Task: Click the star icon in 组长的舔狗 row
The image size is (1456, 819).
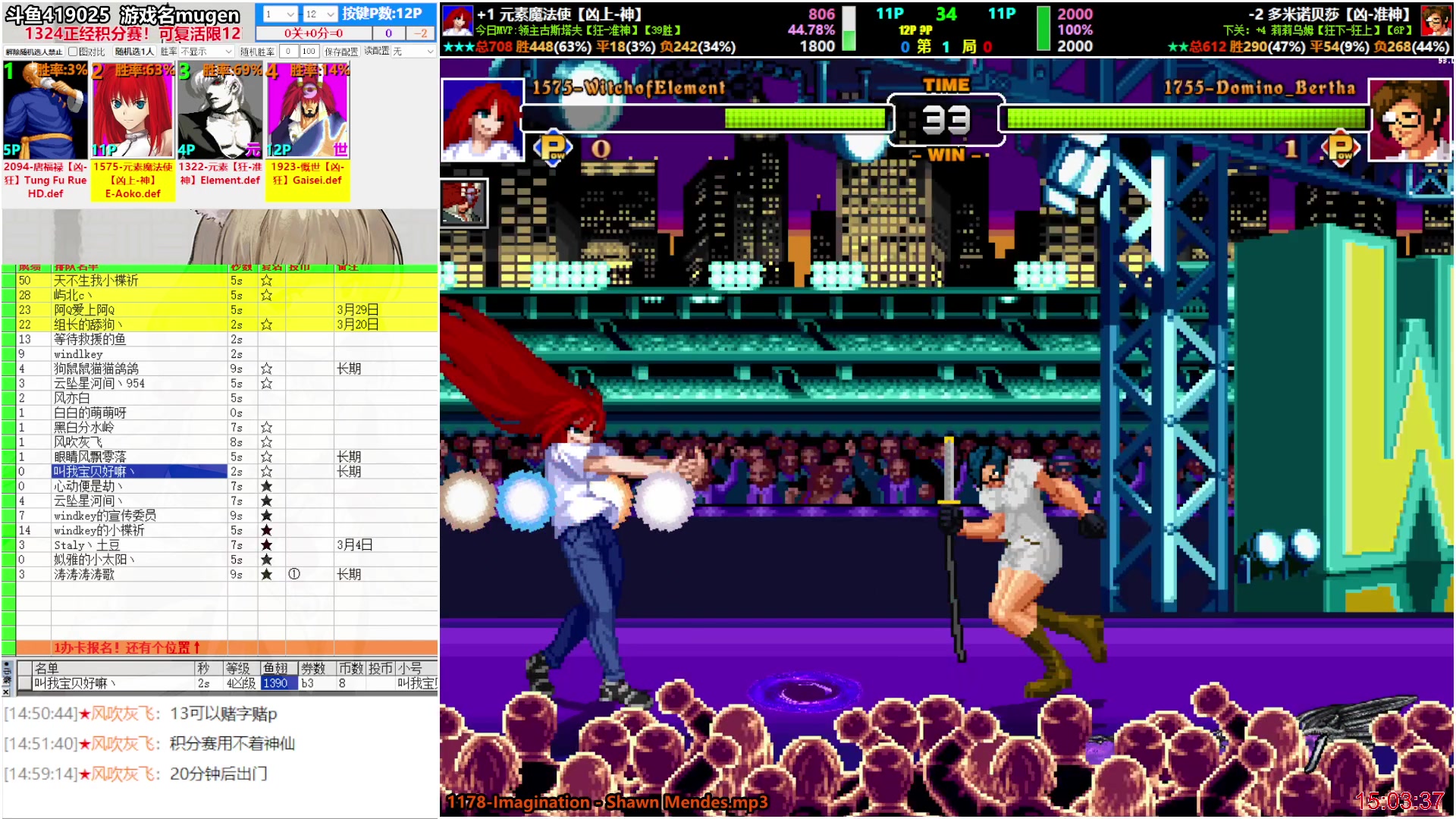Action: (x=266, y=325)
